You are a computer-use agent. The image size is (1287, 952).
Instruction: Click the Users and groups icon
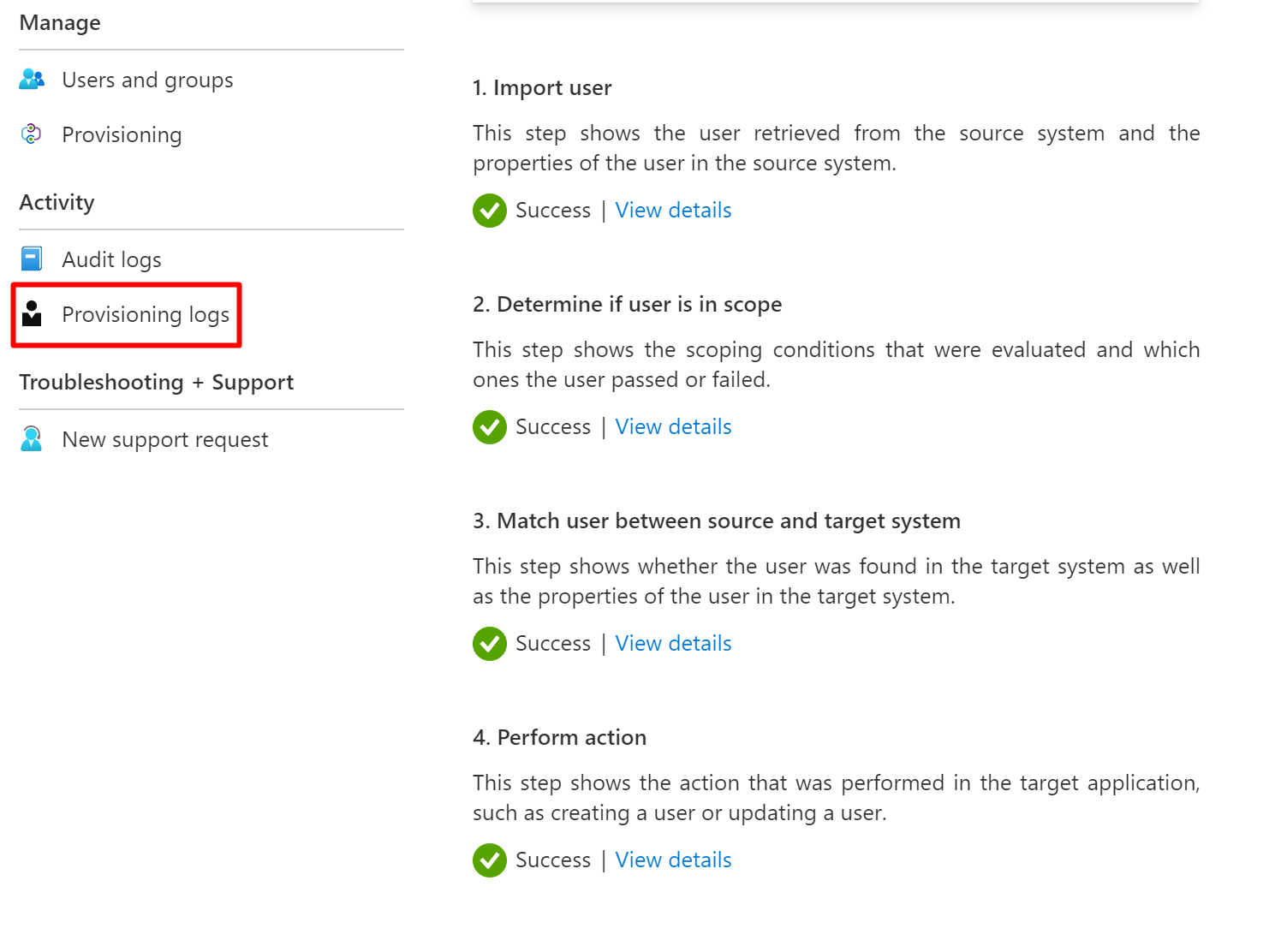point(32,80)
